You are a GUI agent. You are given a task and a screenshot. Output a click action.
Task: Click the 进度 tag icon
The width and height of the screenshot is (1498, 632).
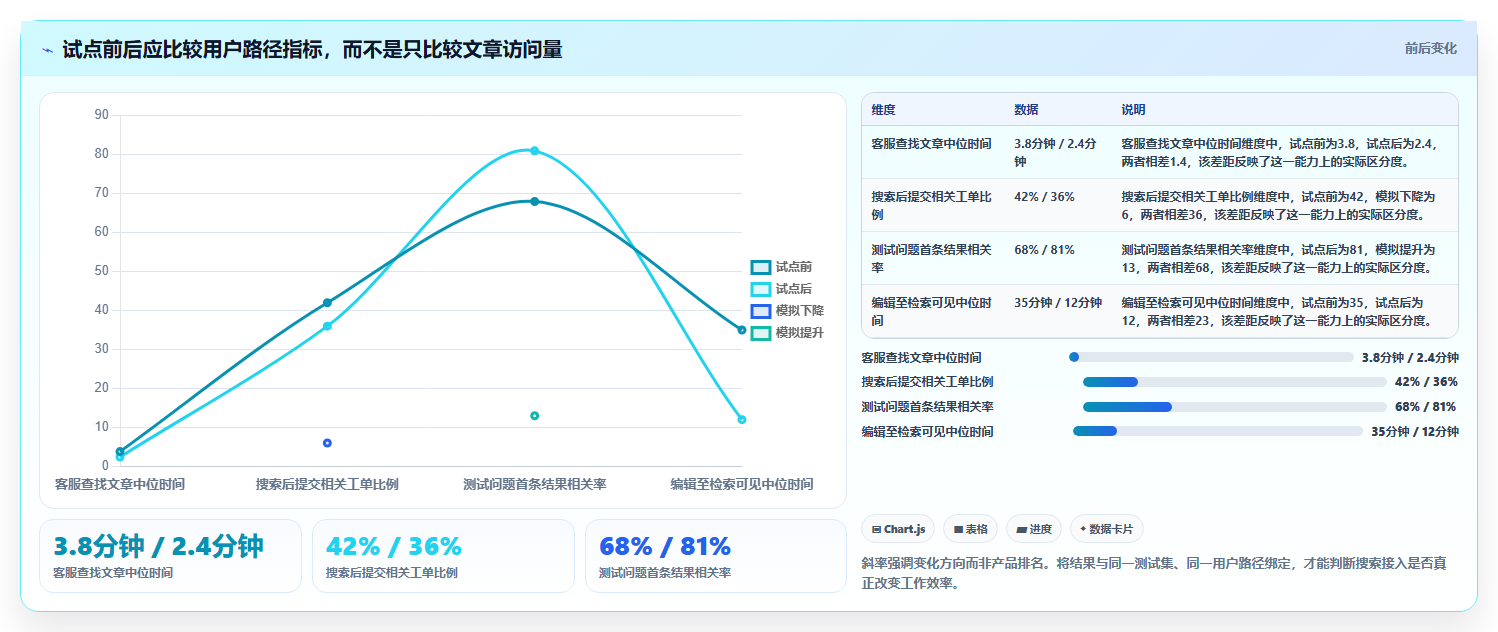pyautogui.click(x=1021, y=529)
